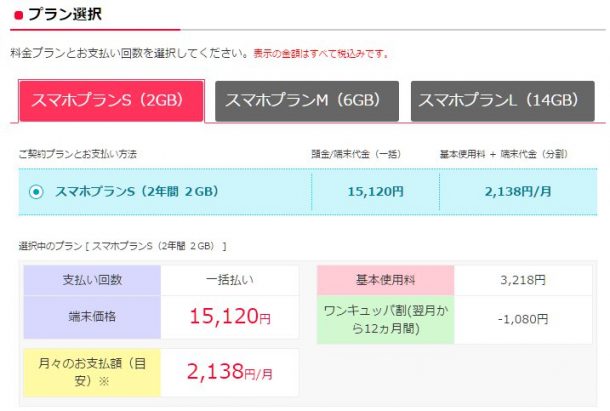Select the スマホプランS (2GB) tab
The image size is (610, 411).
[x=111, y=101]
